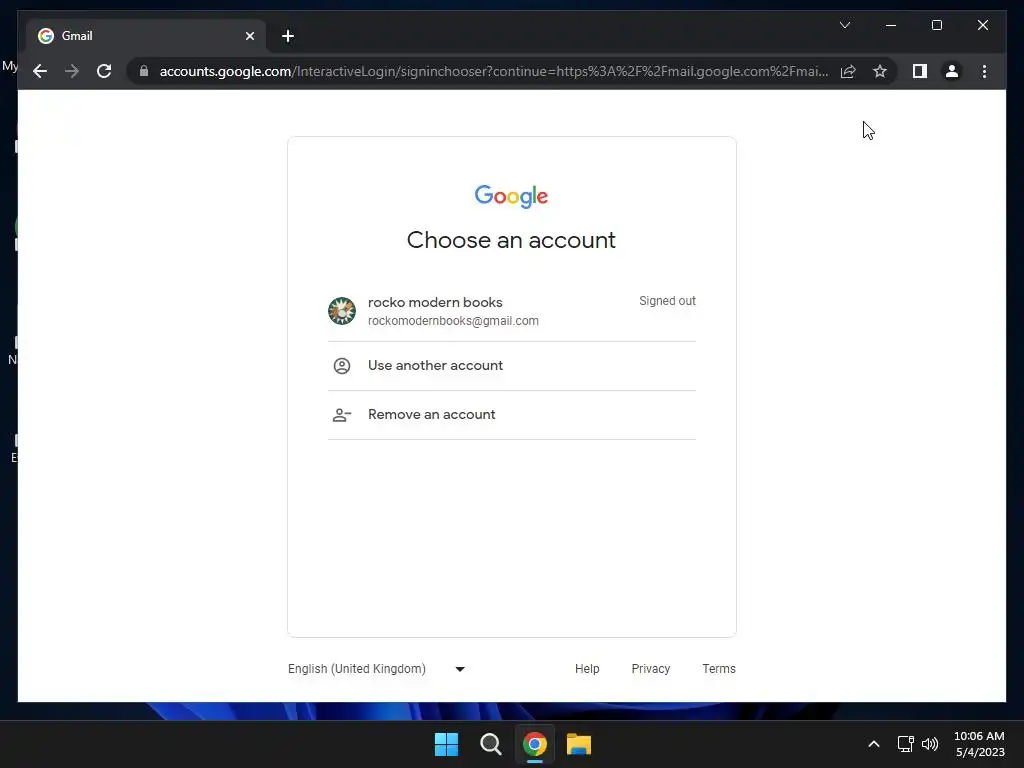Click the volume speaker icon in tray
The height and width of the screenshot is (768, 1024).
(930, 744)
